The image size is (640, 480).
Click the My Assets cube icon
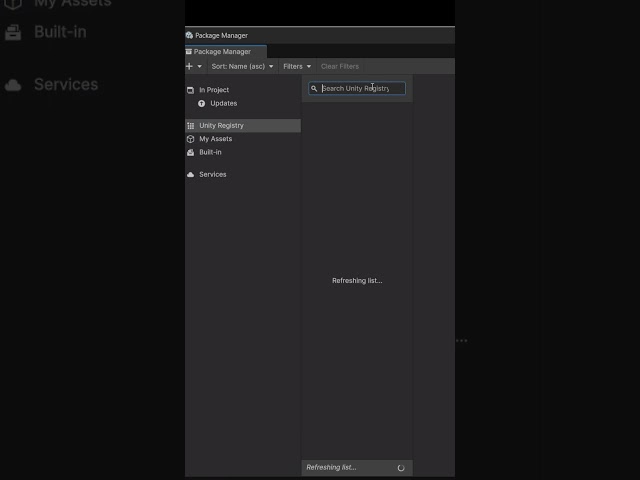coord(190,139)
